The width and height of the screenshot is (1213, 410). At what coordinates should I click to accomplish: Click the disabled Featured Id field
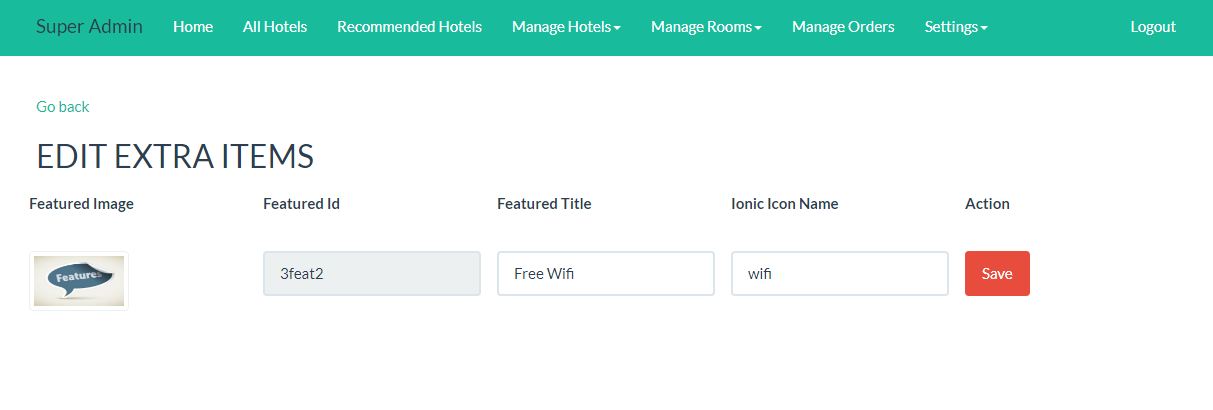click(x=372, y=273)
